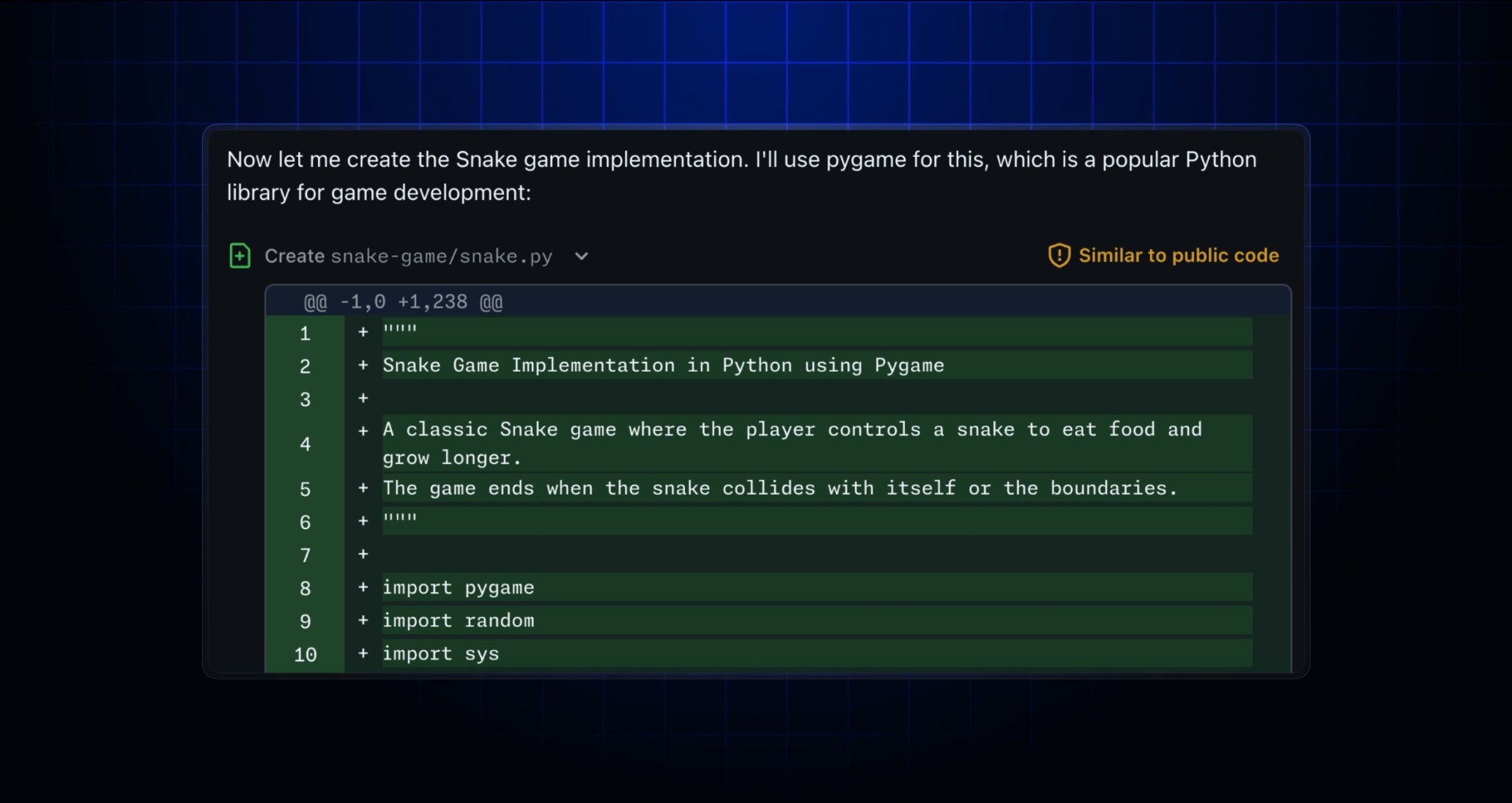The width and height of the screenshot is (1512, 803).
Task: Click the plus marker on empty line 7
Action: click(x=363, y=555)
